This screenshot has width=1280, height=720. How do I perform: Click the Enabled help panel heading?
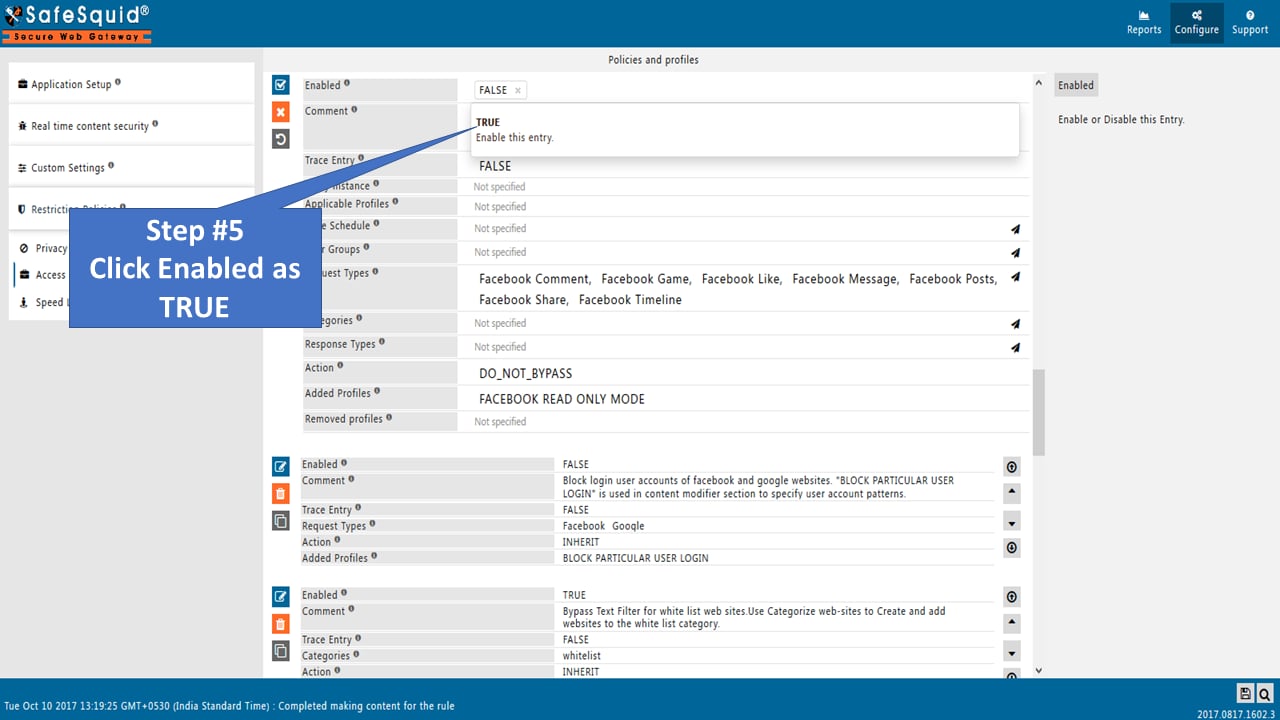[1076, 85]
